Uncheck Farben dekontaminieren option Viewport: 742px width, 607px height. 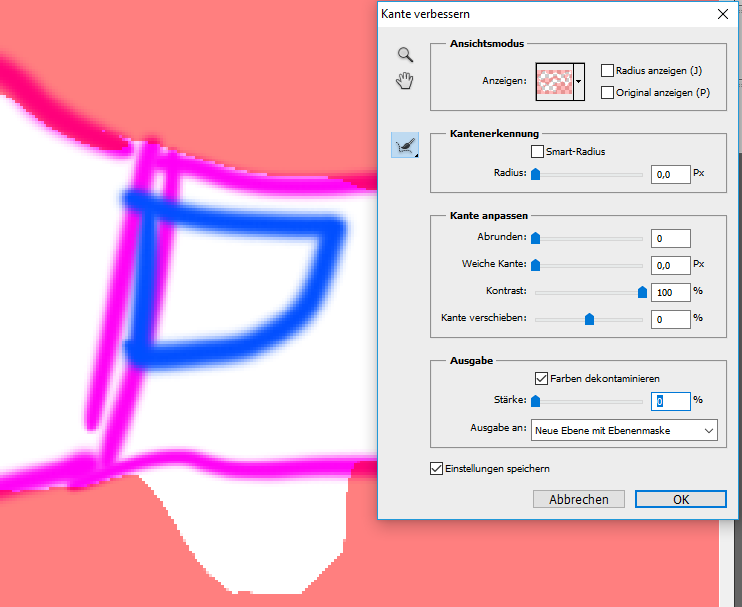tap(541, 378)
